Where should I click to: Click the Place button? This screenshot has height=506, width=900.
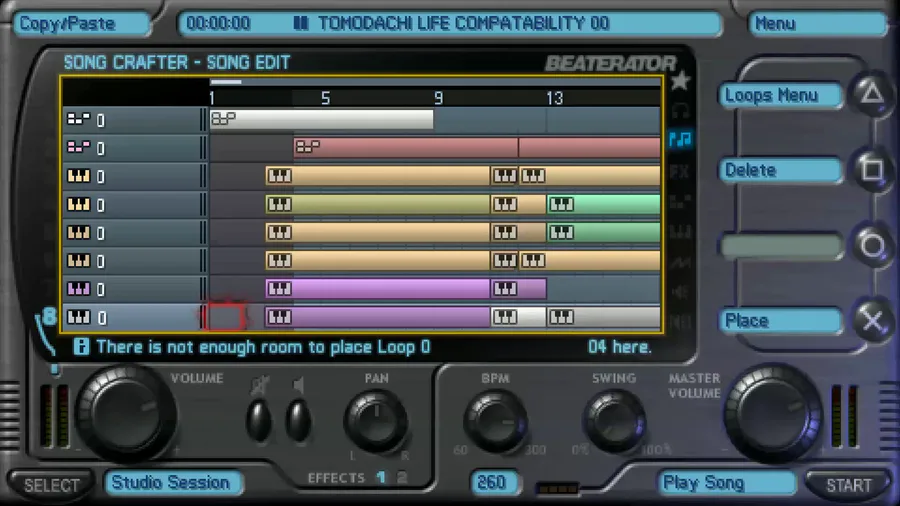pos(780,320)
